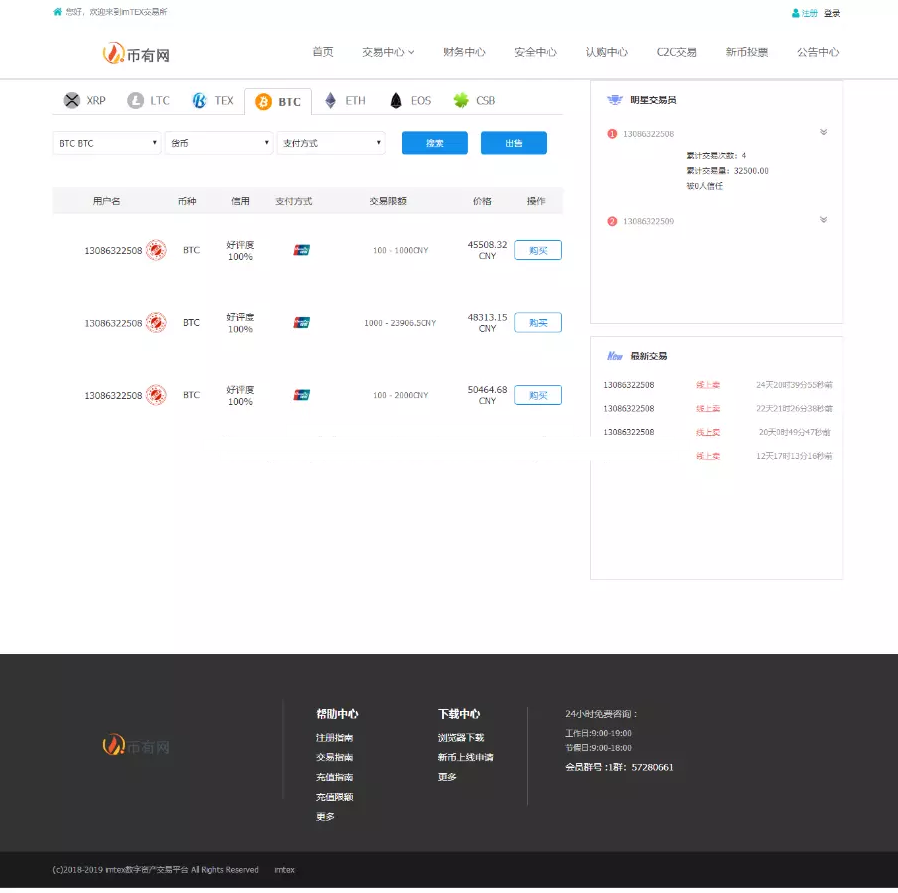Click the New icon beside 最新交易
Screen dimensions: 898x893
[x=615, y=356]
